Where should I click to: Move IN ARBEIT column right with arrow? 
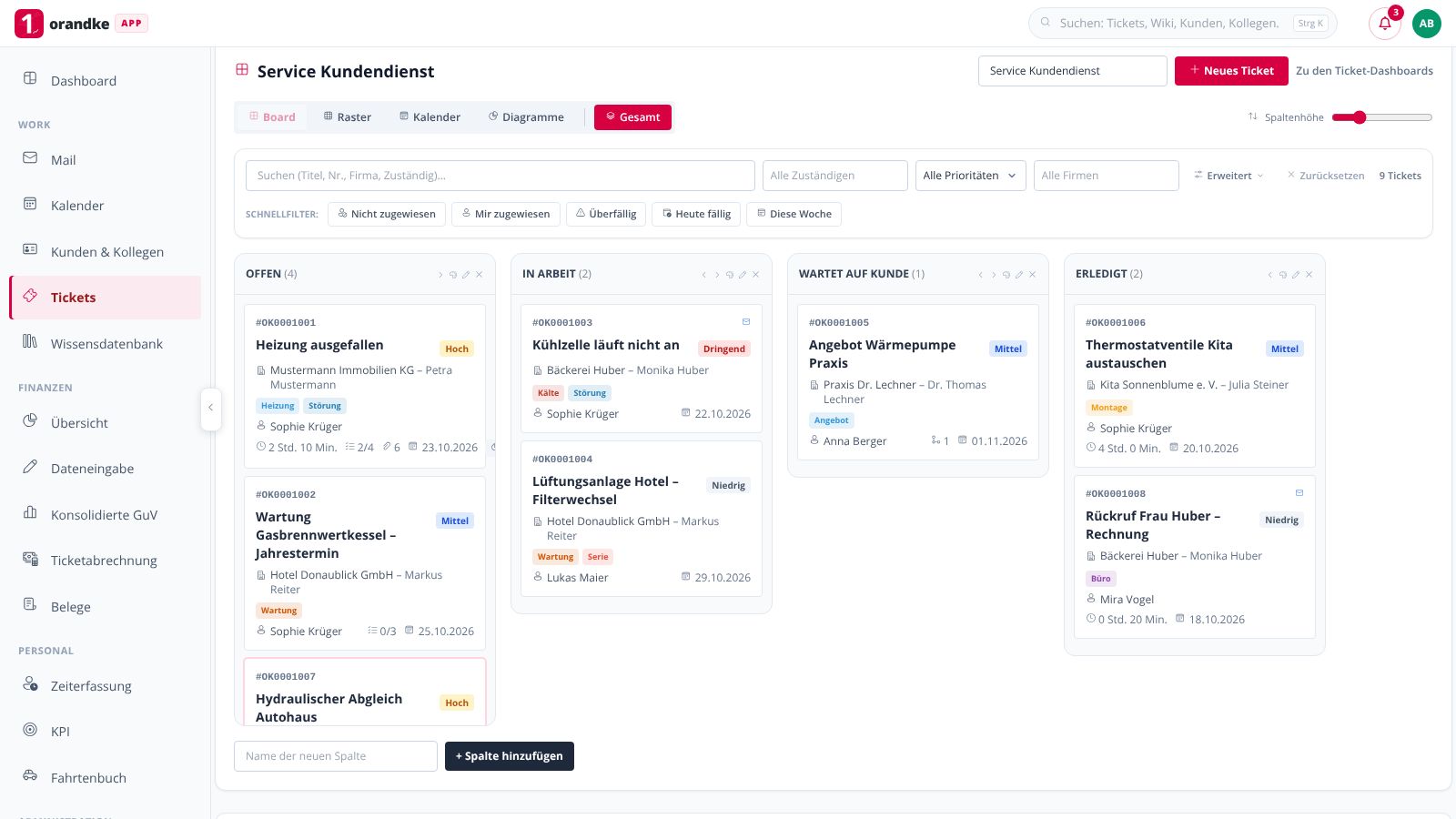pos(716,274)
